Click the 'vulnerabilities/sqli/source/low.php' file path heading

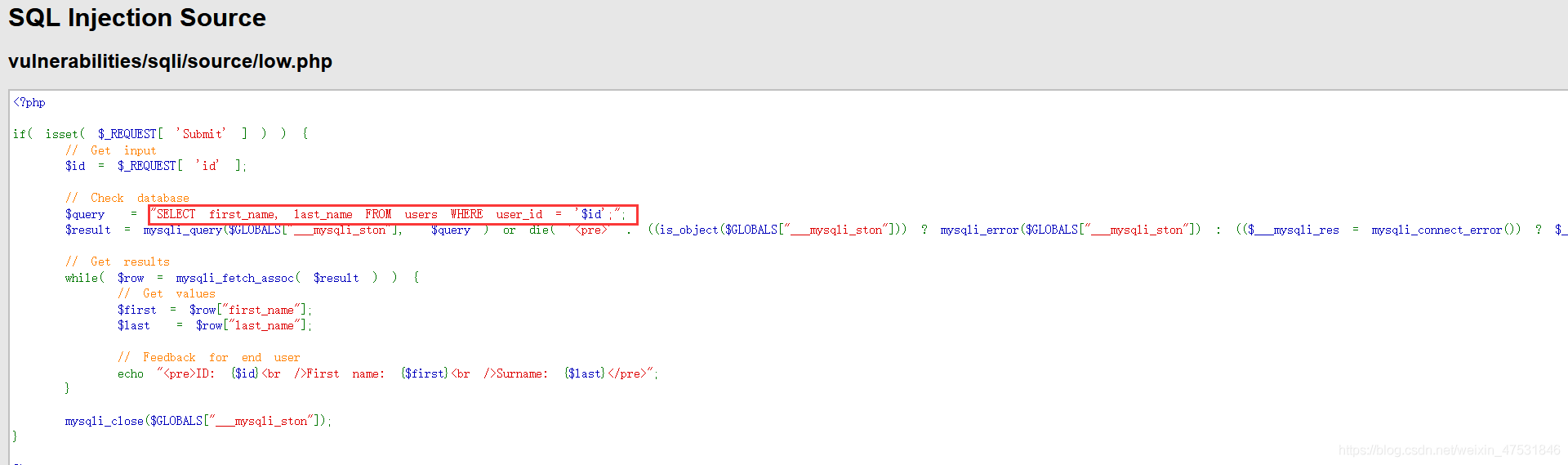tap(170, 61)
